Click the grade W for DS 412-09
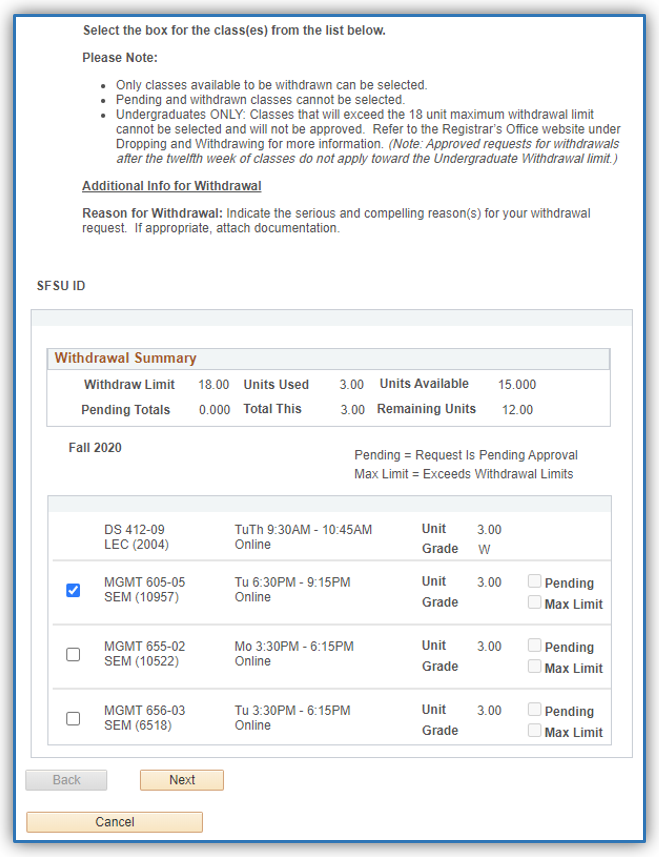This screenshot has height=857, width=659. pyautogui.click(x=484, y=549)
